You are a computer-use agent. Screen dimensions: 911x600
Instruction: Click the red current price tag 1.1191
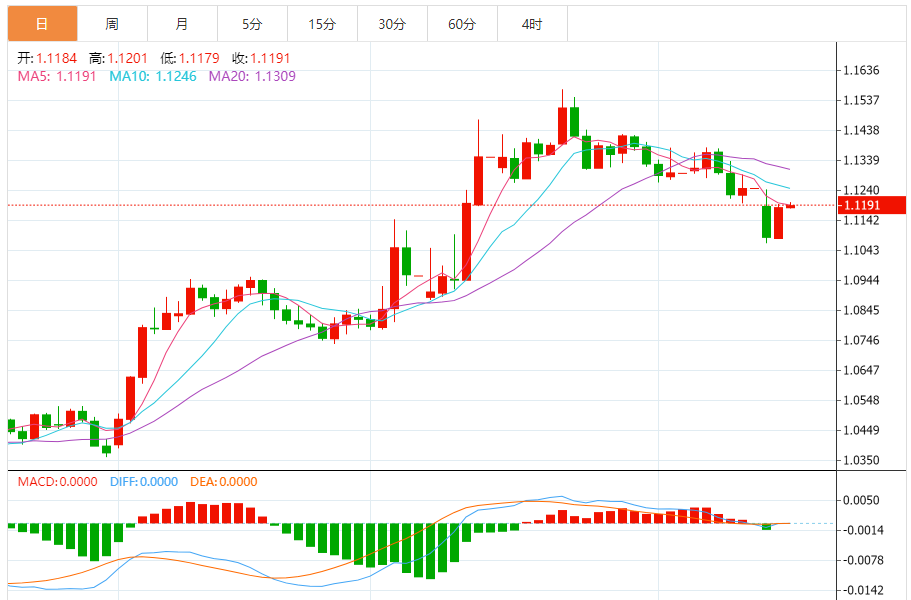point(871,205)
